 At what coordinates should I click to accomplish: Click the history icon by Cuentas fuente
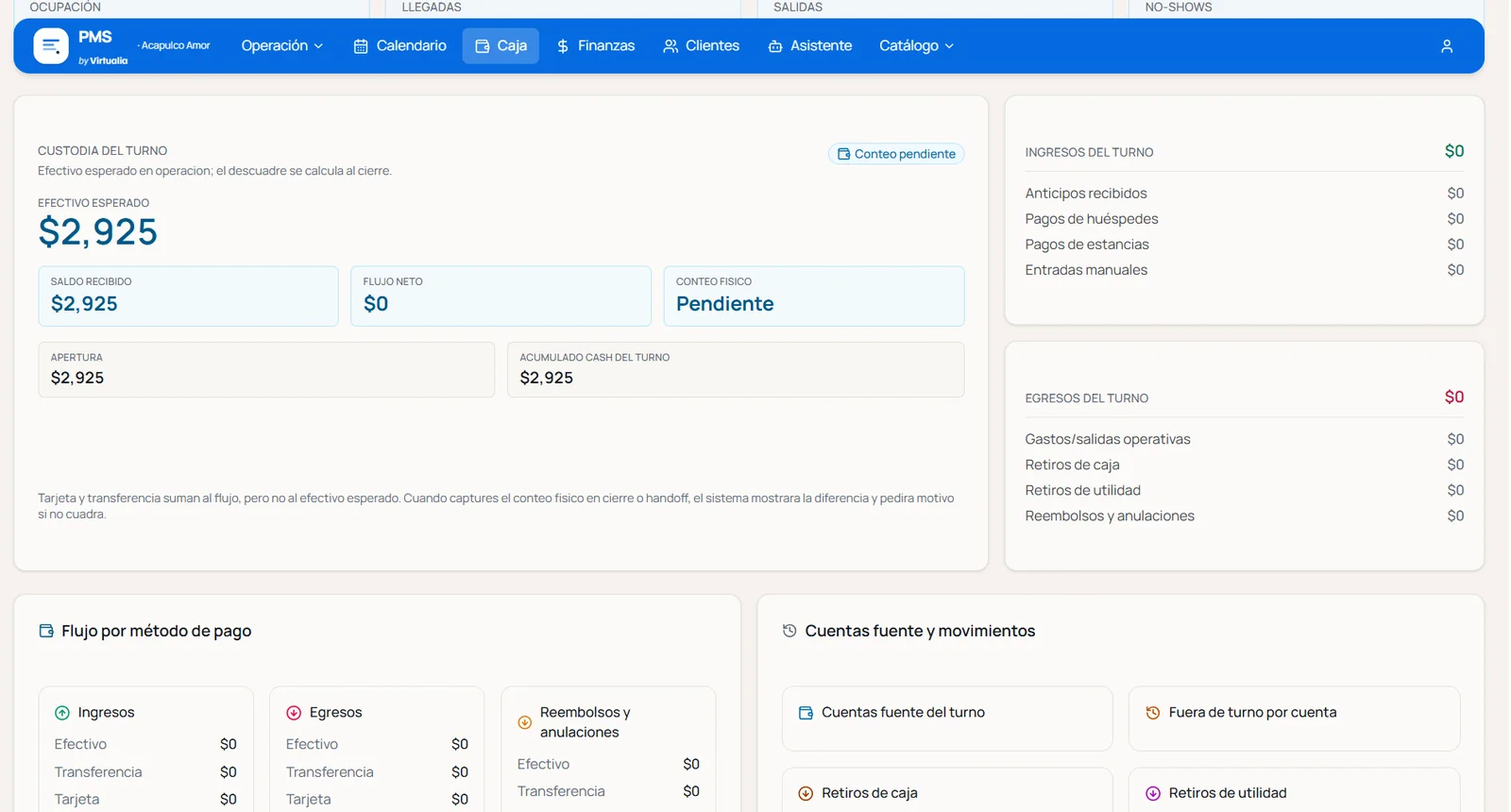tap(789, 631)
